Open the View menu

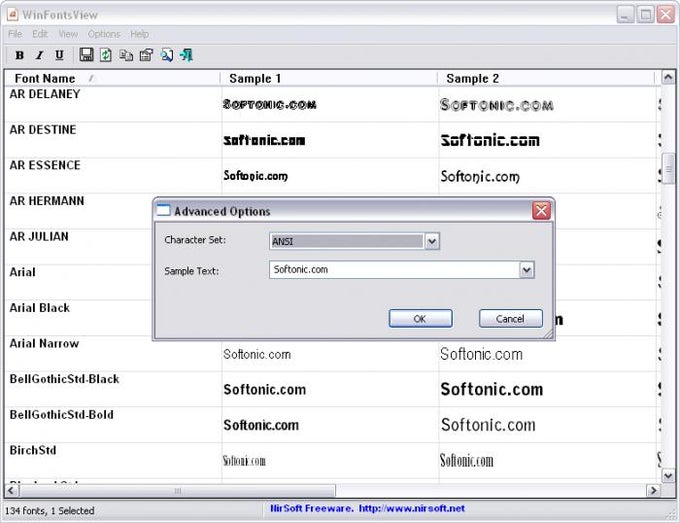tap(68, 34)
